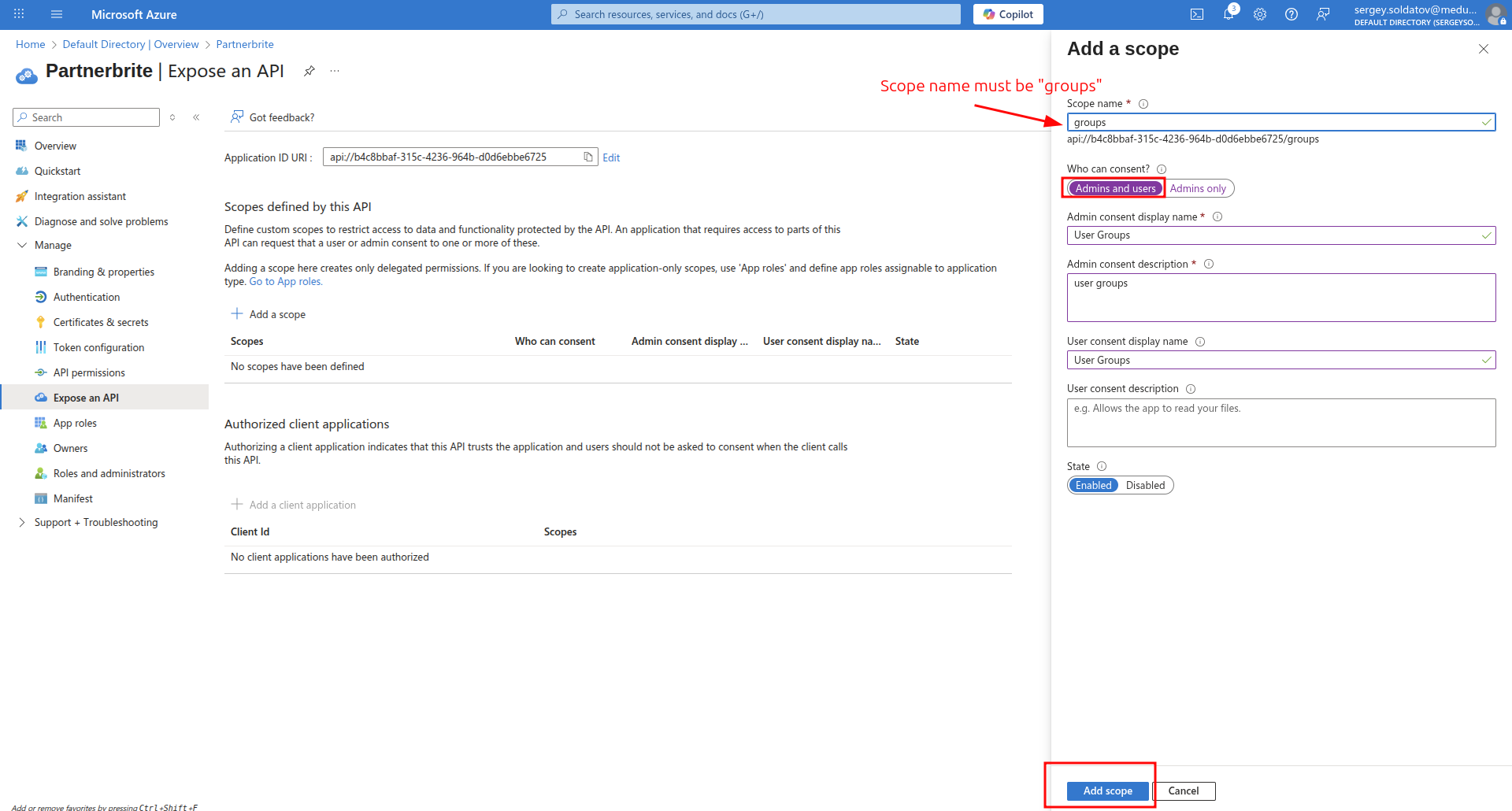The image size is (1512, 811).
Task: Open the Manifest editor
Action: [73, 498]
